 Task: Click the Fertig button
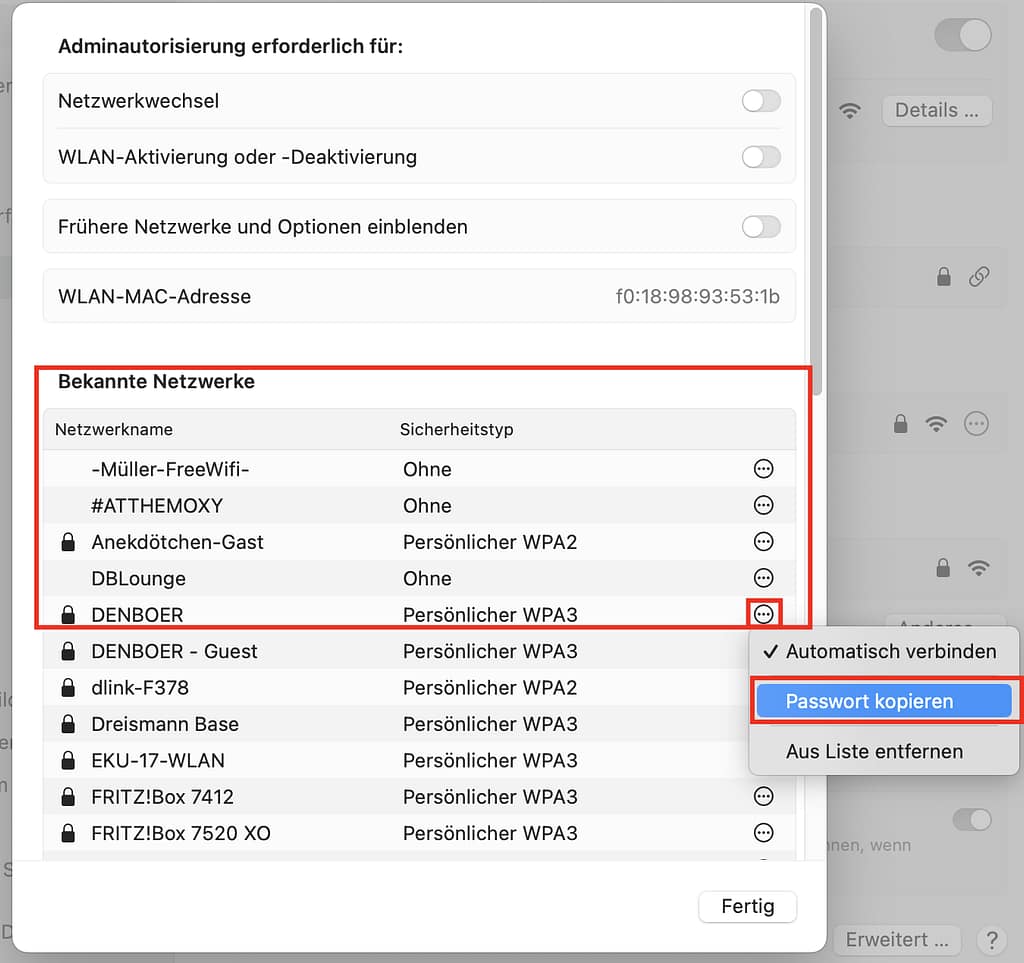click(x=747, y=907)
